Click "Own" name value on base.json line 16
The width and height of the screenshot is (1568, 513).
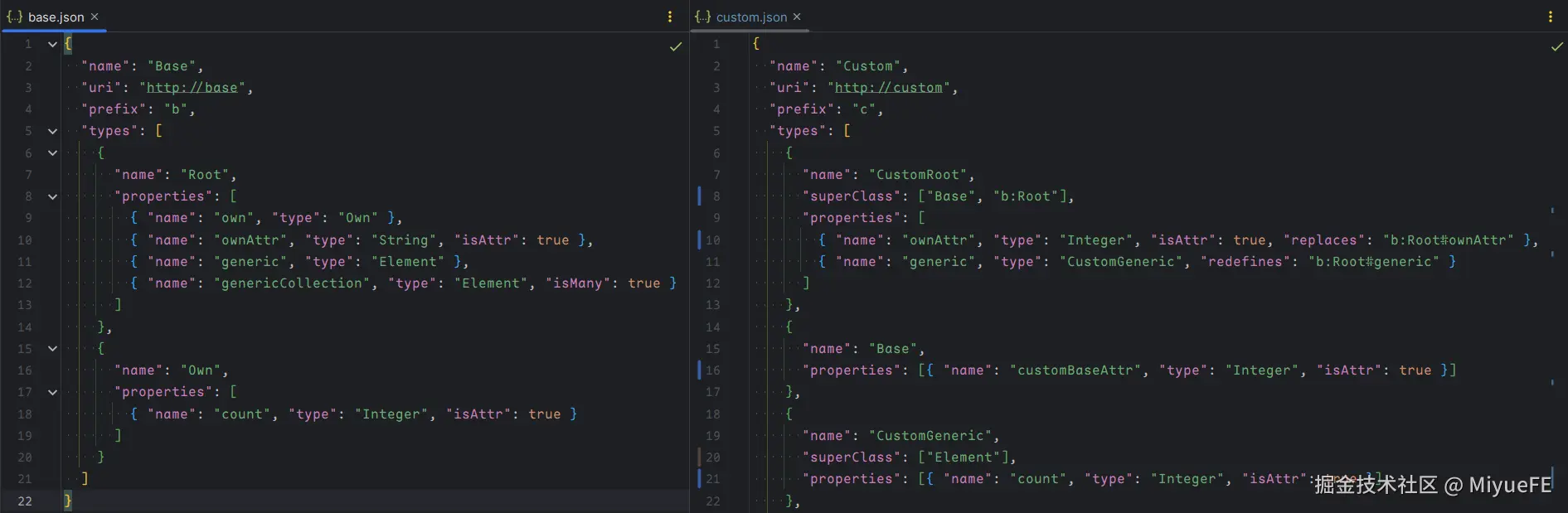pos(201,370)
